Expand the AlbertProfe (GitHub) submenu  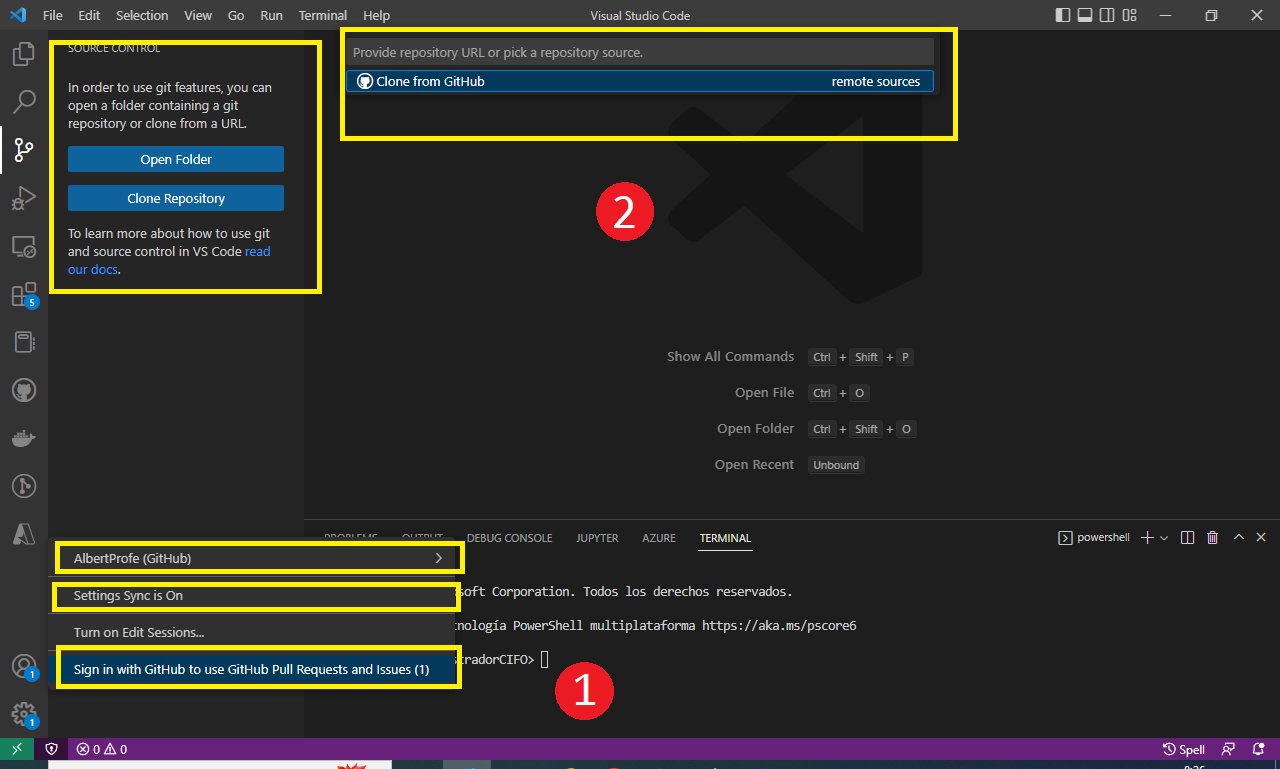pyautogui.click(x=438, y=558)
